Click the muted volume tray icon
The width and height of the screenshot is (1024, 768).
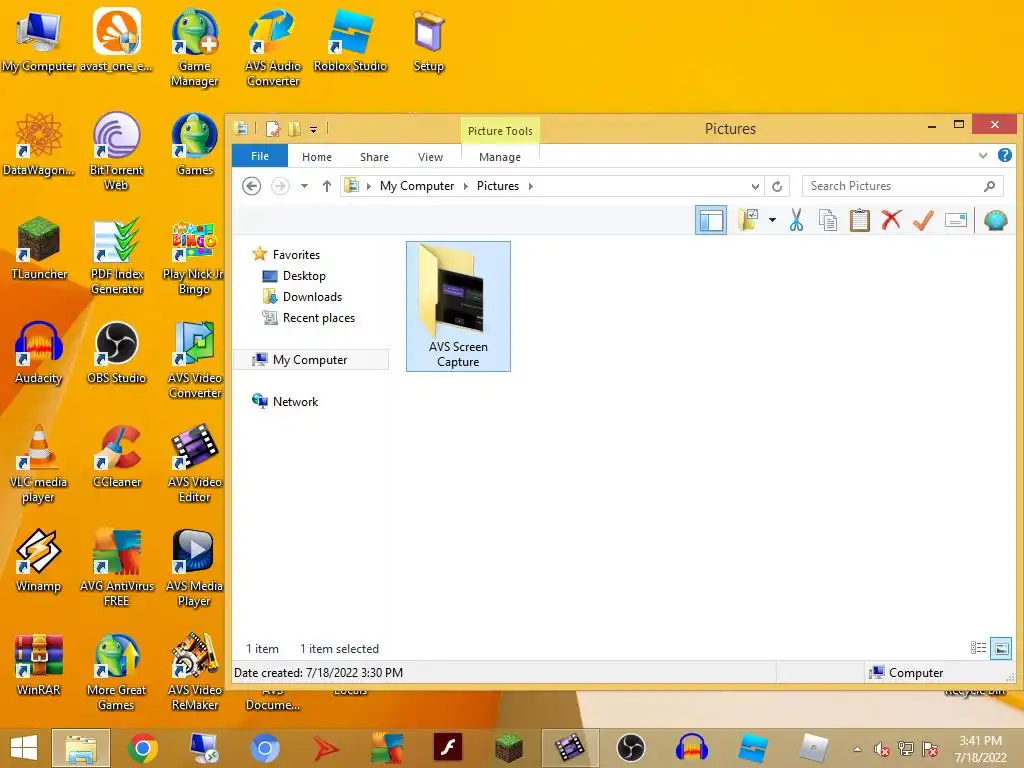click(882, 749)
